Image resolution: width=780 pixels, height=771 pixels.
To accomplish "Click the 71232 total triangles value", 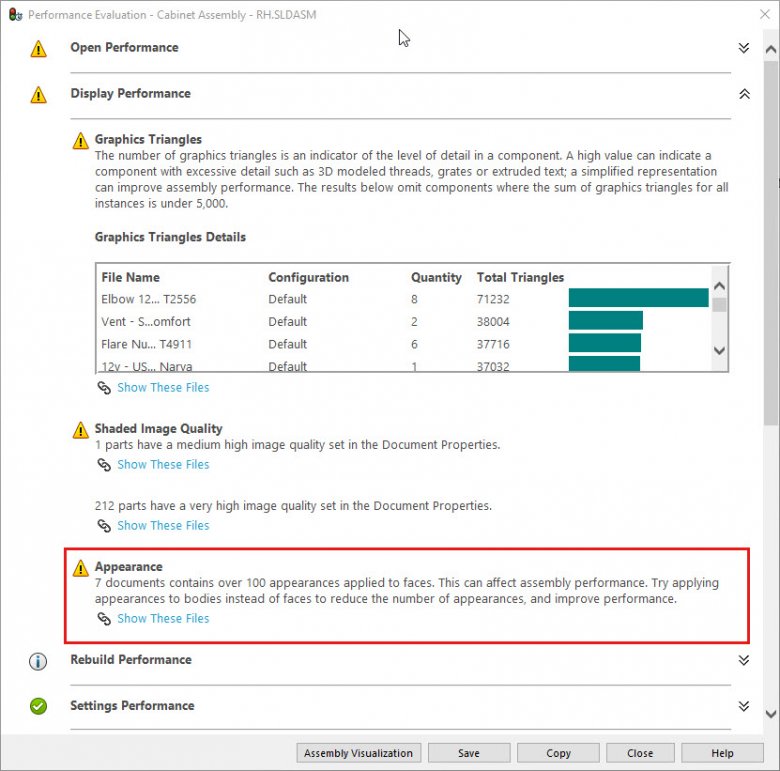I will [493, 299].
